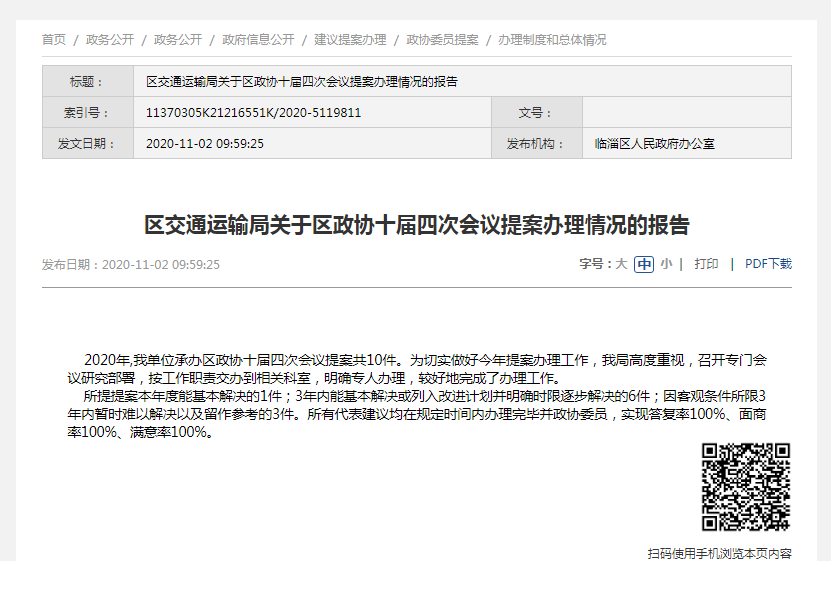Click the index number 11370305K21216551K/2020-5119811
This screenshot has height=591, width=831.
tap(253, 113)
